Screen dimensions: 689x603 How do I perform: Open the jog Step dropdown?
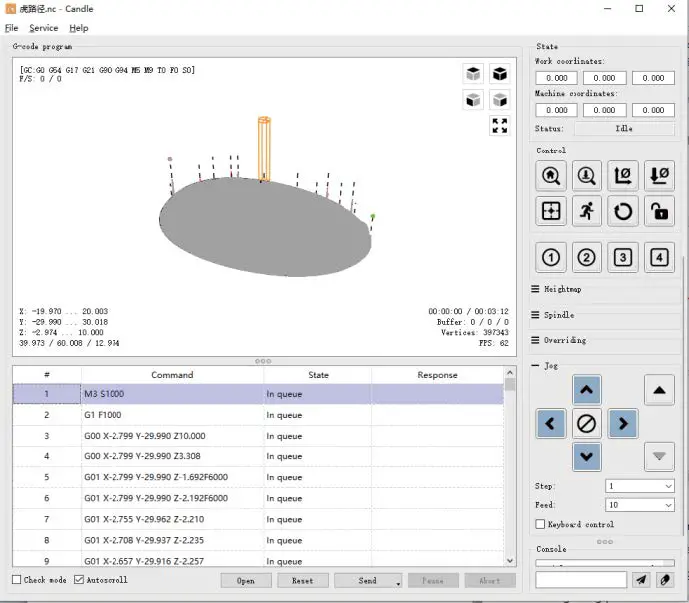pyautogui.click(x=640, y=486)
